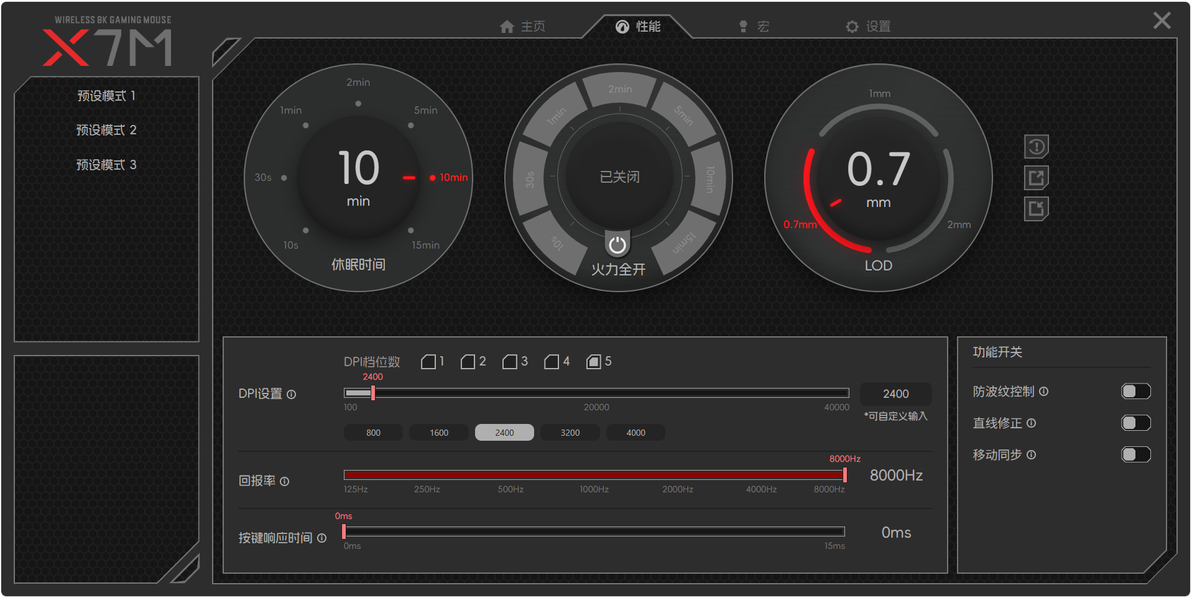Click info icon next to 防波纹控制
This screenshot has width=1192, height=598.
1044,391
